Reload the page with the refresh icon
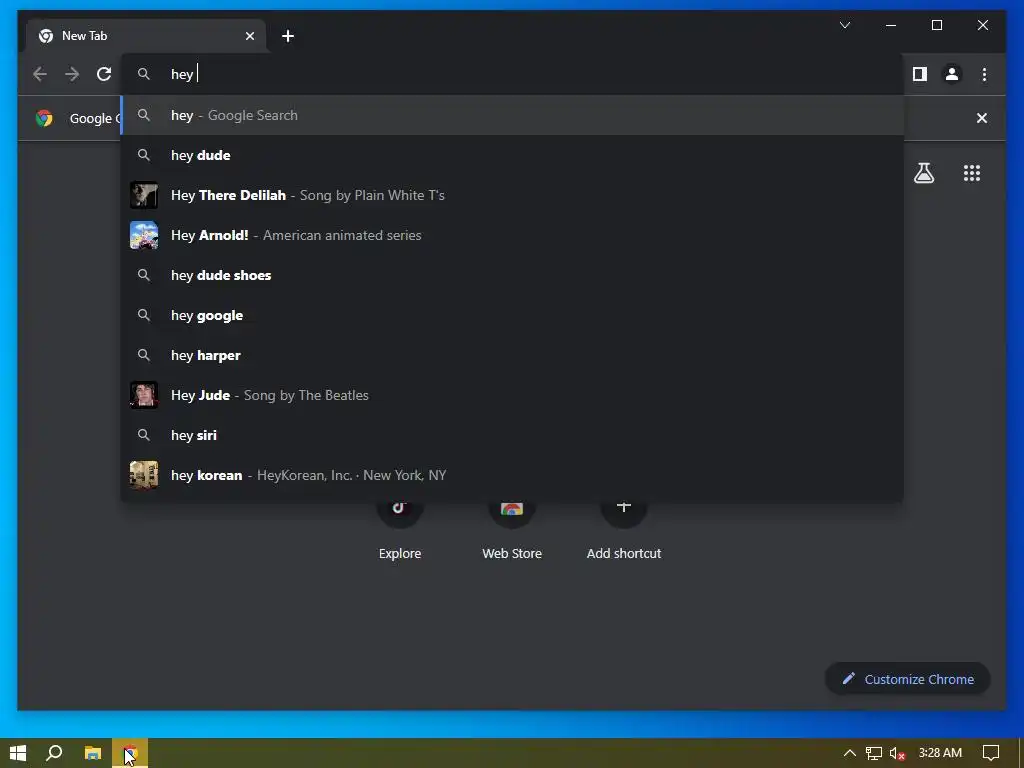Viewport: 1024px width, 768px height. [x=104, y=74]
